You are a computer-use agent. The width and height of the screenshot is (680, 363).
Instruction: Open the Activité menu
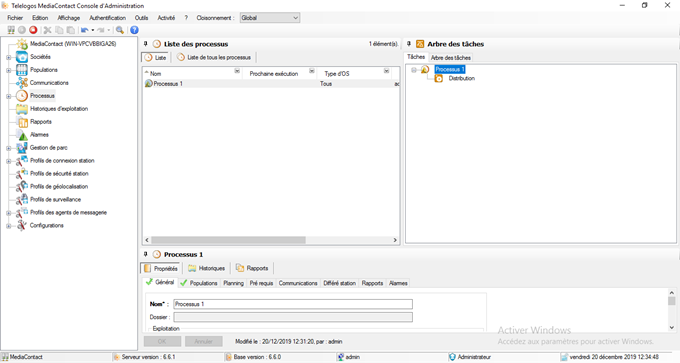166,18
